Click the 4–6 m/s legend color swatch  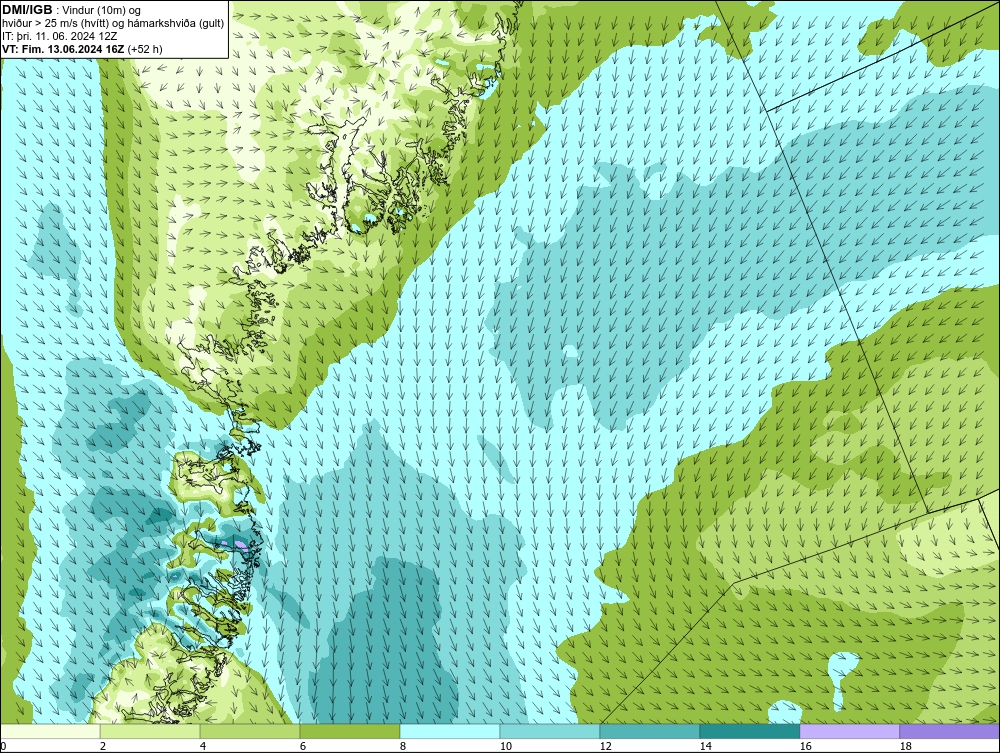tap(250, 731)
